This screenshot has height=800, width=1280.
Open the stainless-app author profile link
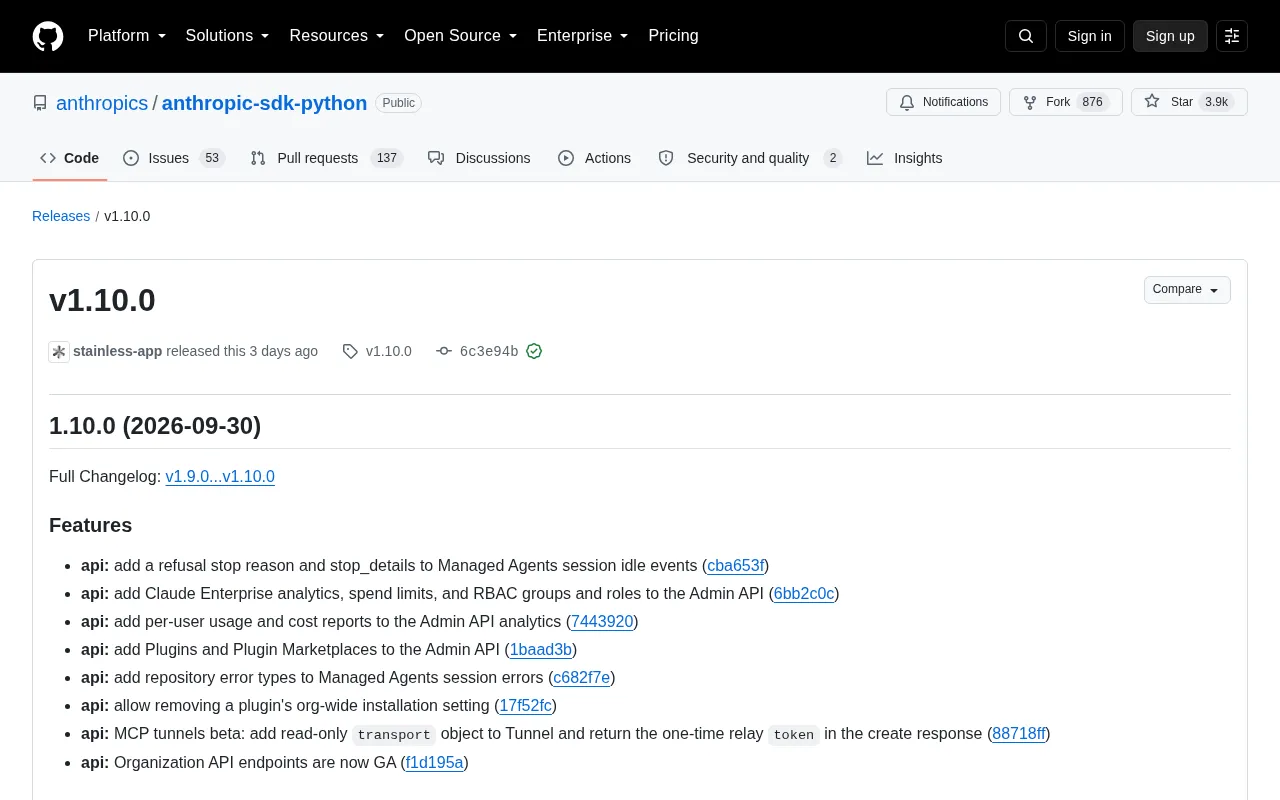click(117, 351)
